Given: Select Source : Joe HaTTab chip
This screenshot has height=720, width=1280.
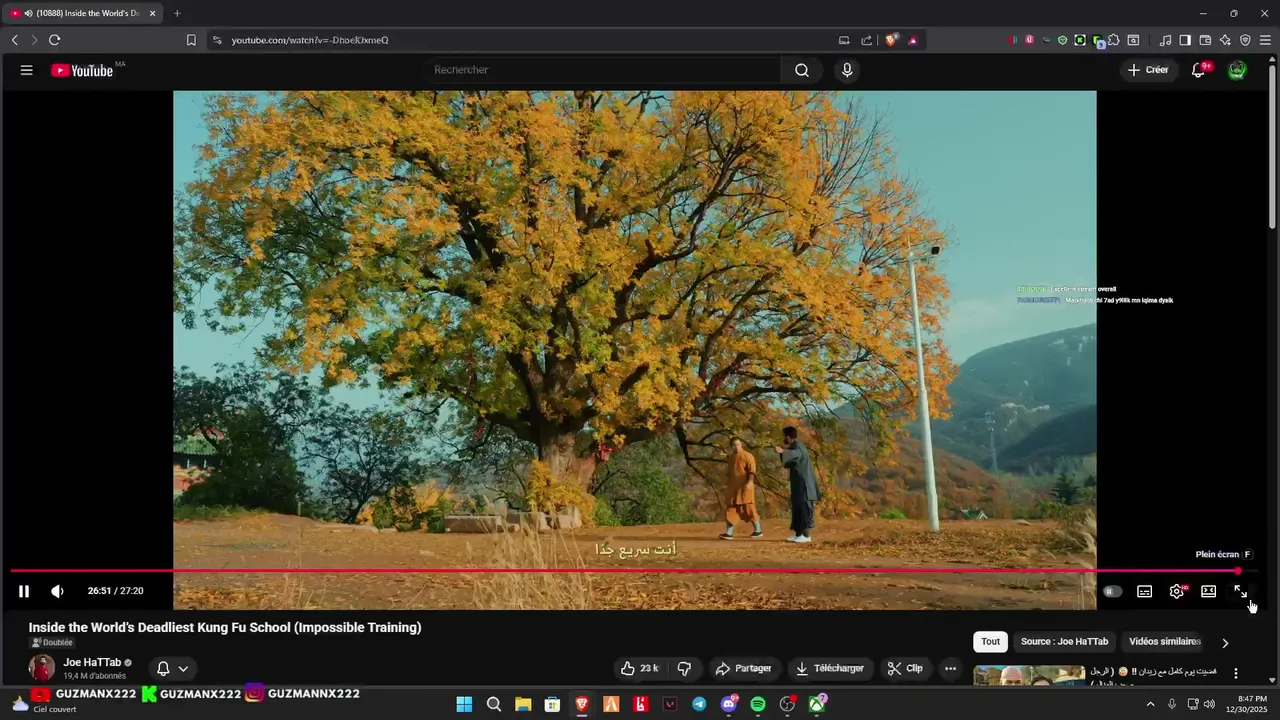Looking at the screenshot, I should click(1064, 642).
